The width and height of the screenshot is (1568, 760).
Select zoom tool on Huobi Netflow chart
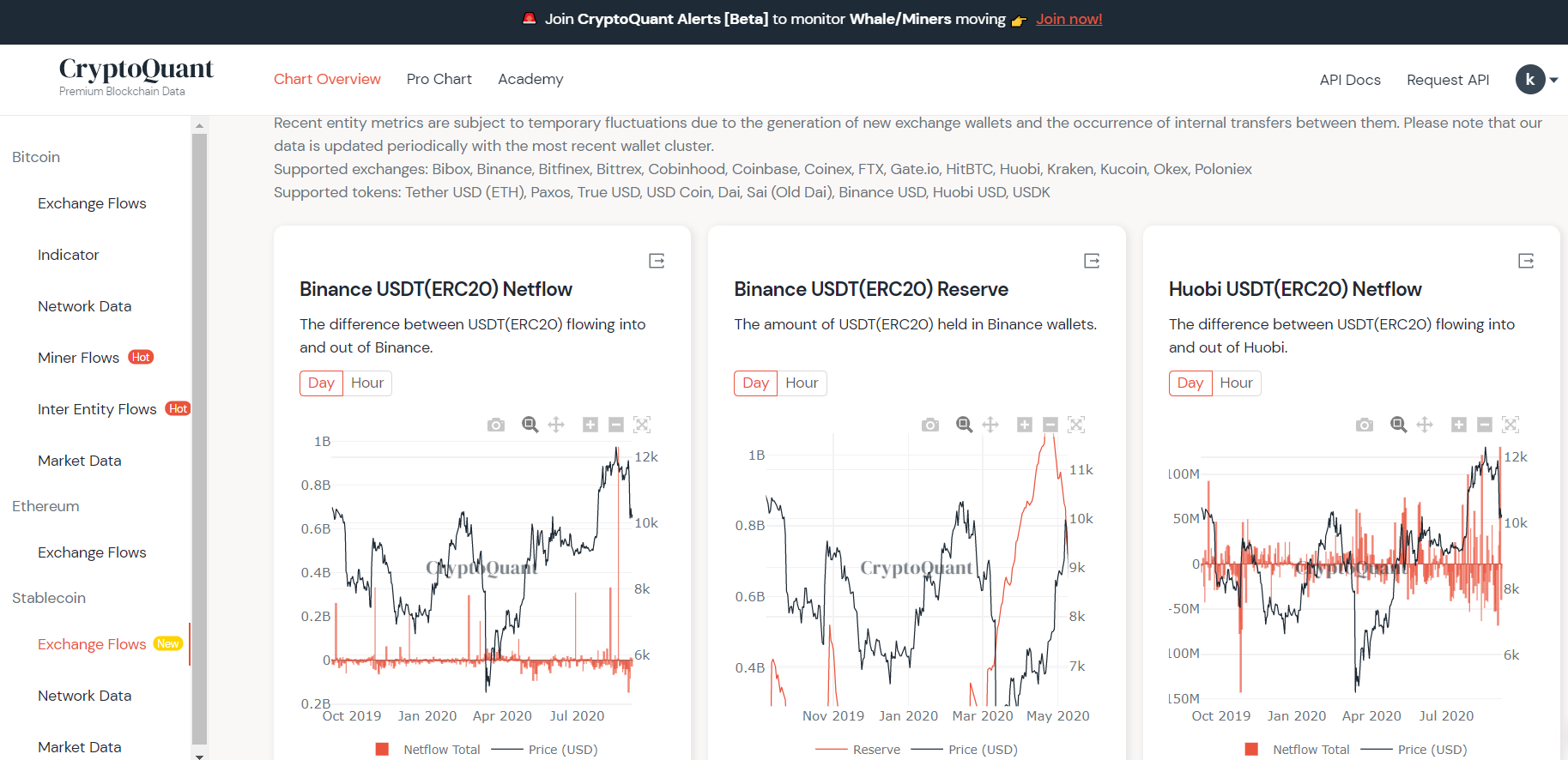click(1399, 425)
